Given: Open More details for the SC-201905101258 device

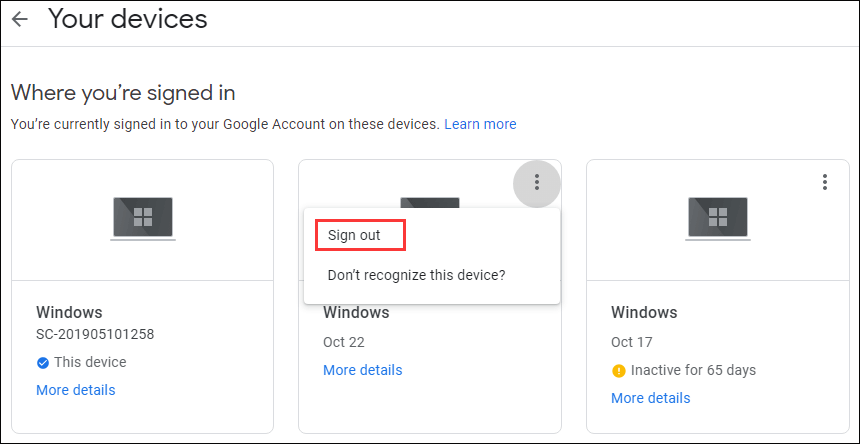Looking at the screenshot, I should [75, 390].
